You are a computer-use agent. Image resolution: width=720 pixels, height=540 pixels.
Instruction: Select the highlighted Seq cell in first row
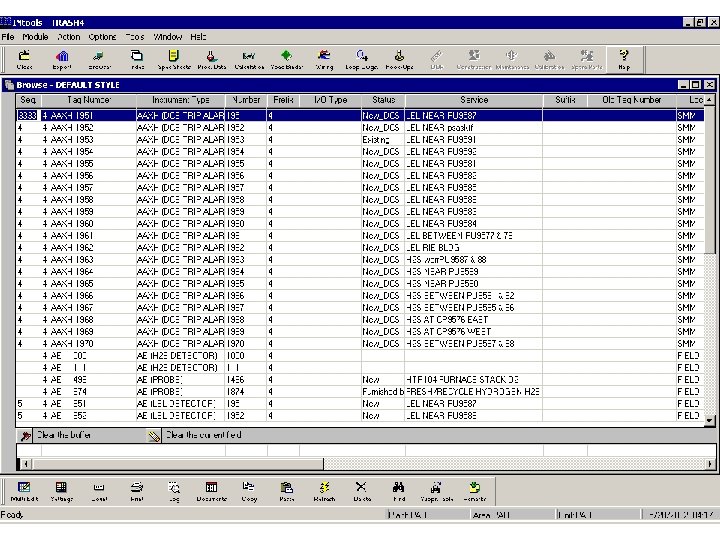[28, 116]
